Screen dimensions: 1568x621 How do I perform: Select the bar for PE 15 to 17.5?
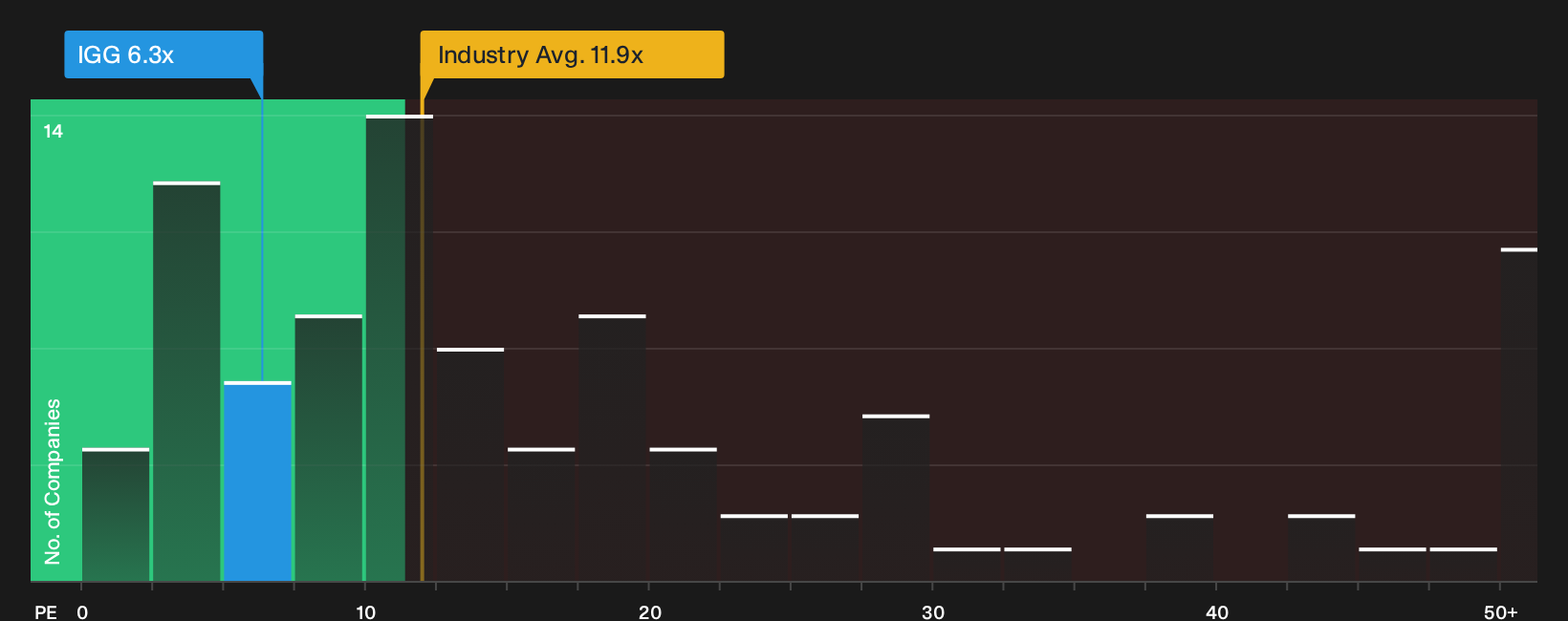(x=541, y=515)
